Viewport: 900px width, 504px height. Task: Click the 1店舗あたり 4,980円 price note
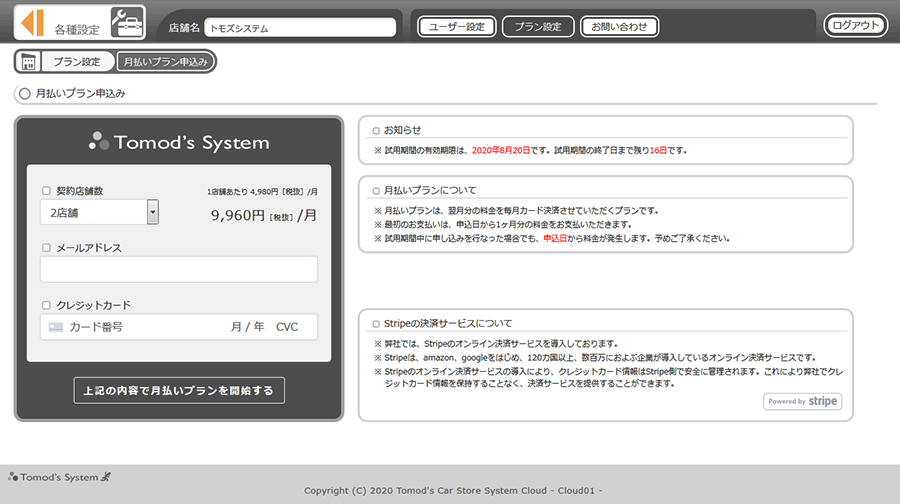point(262,192)
